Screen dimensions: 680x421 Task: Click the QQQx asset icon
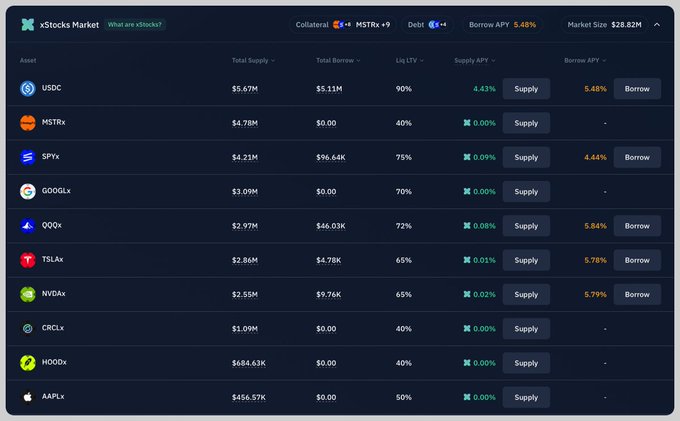tap(28, 225)
